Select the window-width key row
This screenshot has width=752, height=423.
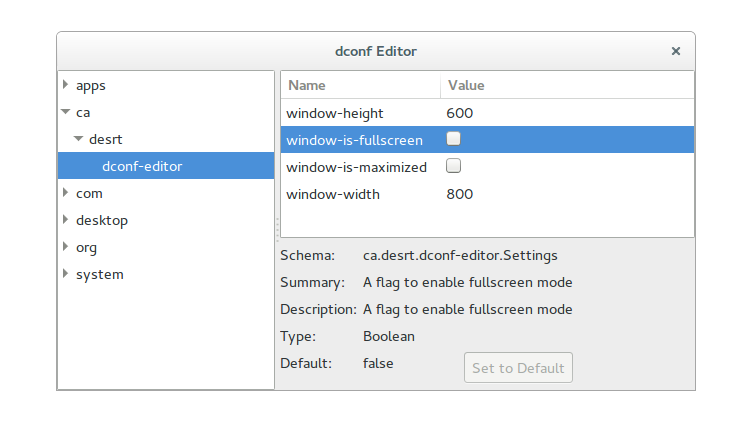[487, 194]
